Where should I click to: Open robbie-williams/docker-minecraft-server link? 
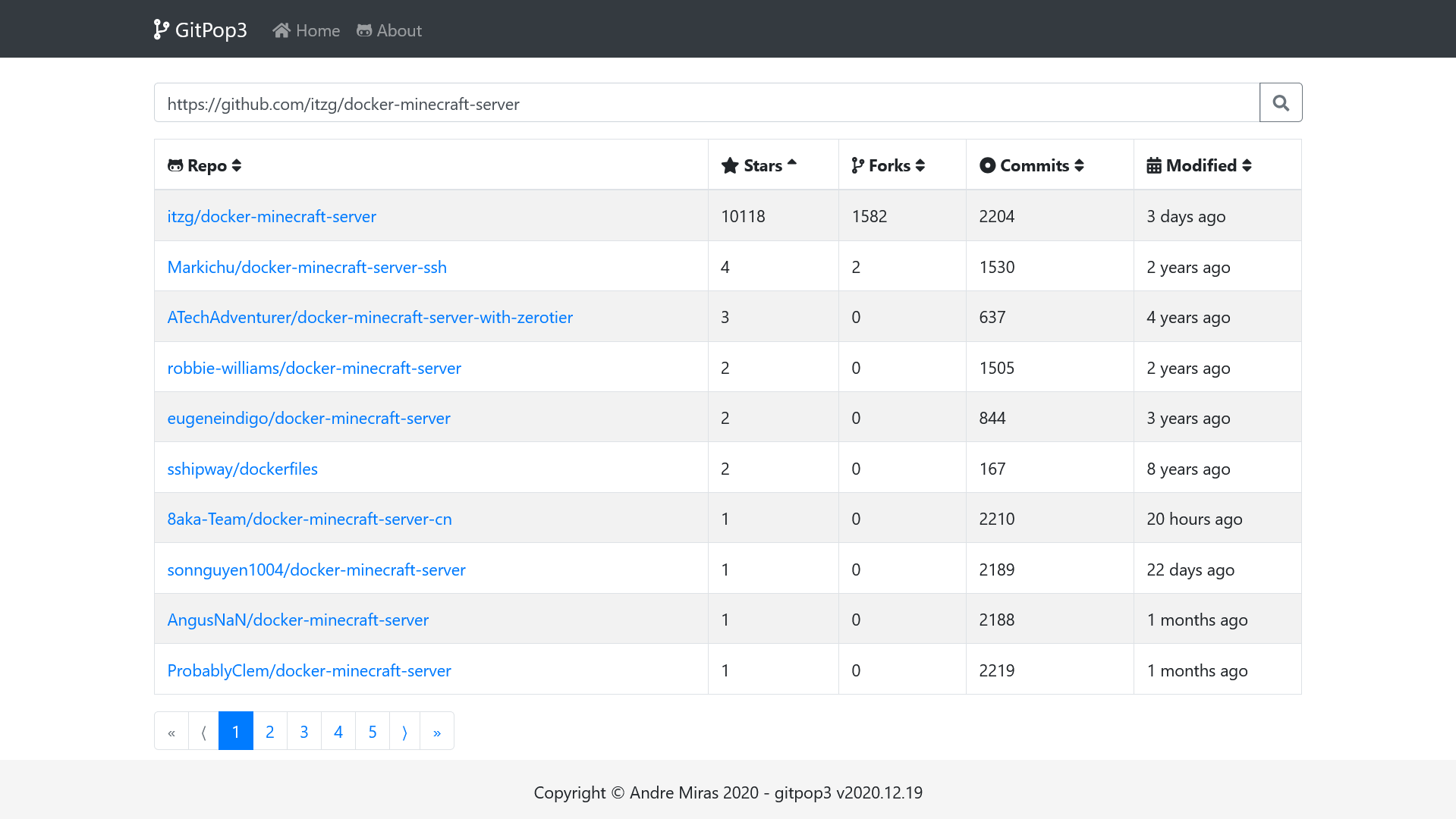click(x=314, y=368)
